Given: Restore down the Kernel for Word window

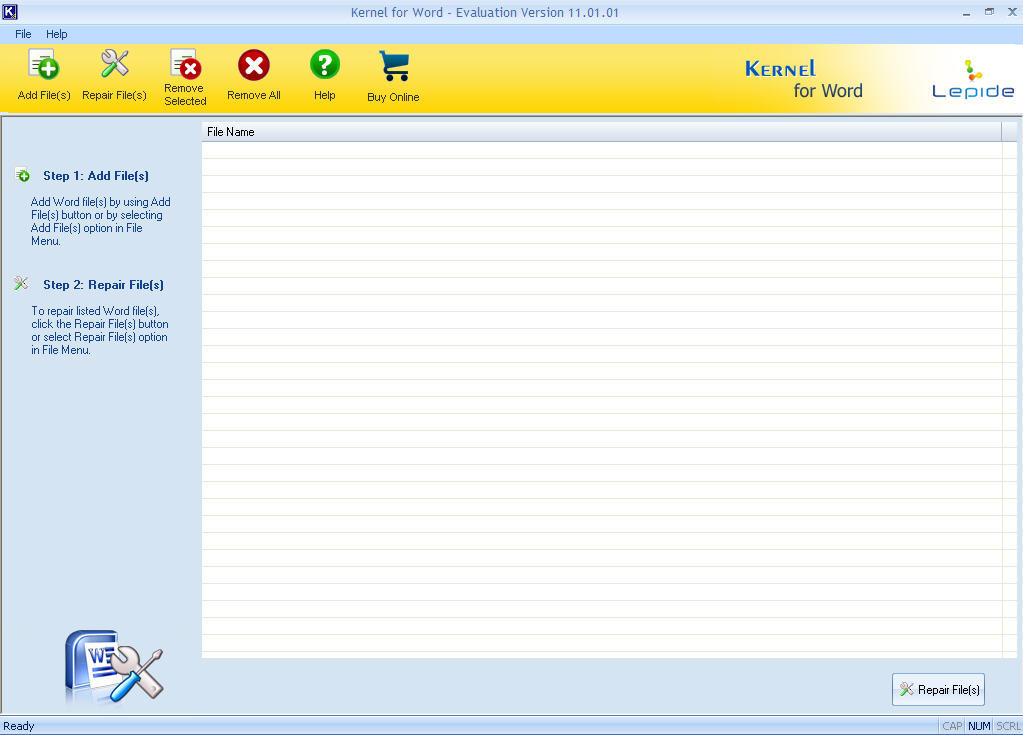Looking at the screenshot, I should click(990, 12).
